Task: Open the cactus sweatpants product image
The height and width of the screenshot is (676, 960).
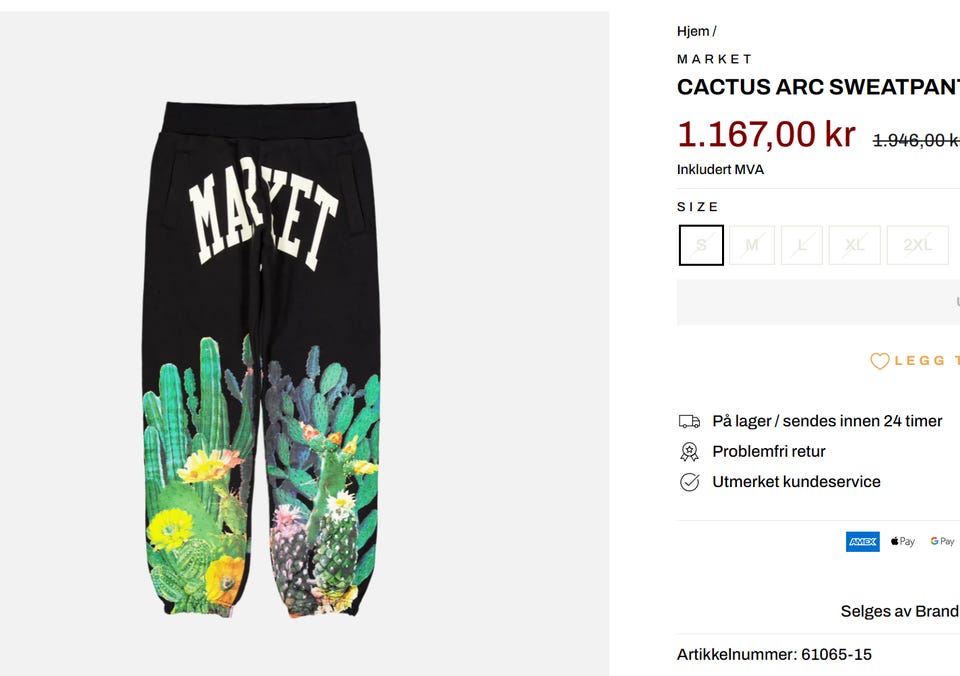Action: 261,359
